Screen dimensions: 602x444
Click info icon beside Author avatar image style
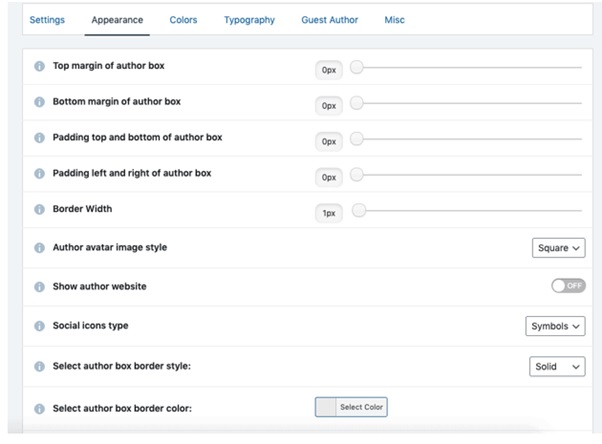pos(40,248)
